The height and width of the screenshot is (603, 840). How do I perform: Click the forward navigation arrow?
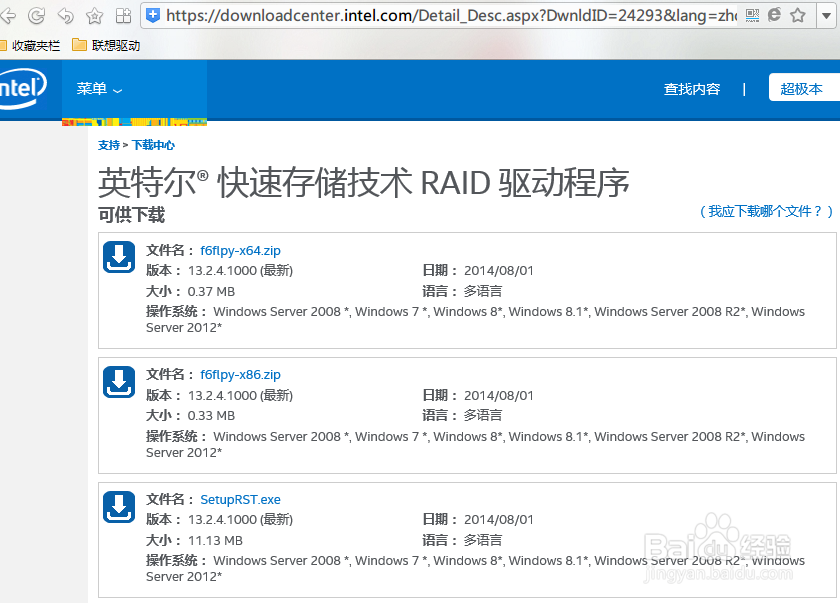point(65,14)
